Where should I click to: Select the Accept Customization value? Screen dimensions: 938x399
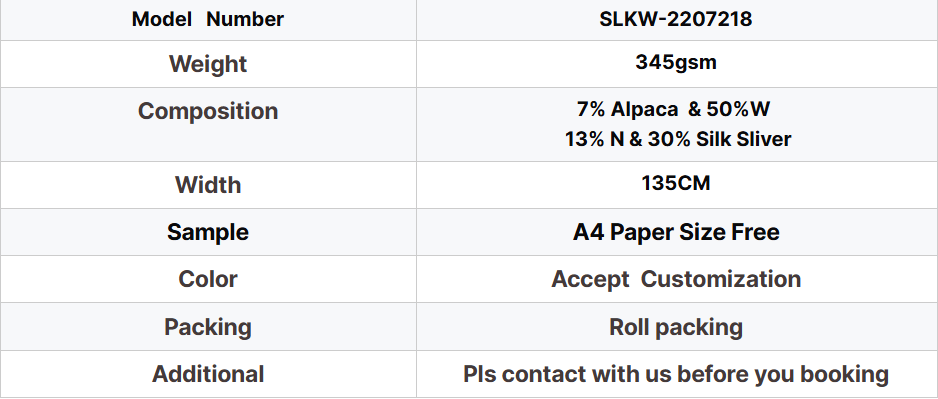pyautogui.click(x=676, y=279)
